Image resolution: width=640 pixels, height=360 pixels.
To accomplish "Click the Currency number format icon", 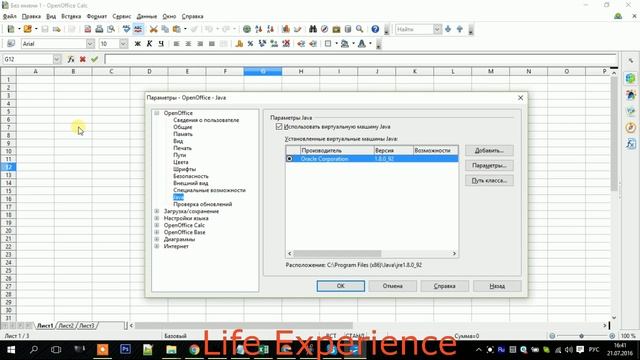I will (239, 44).
